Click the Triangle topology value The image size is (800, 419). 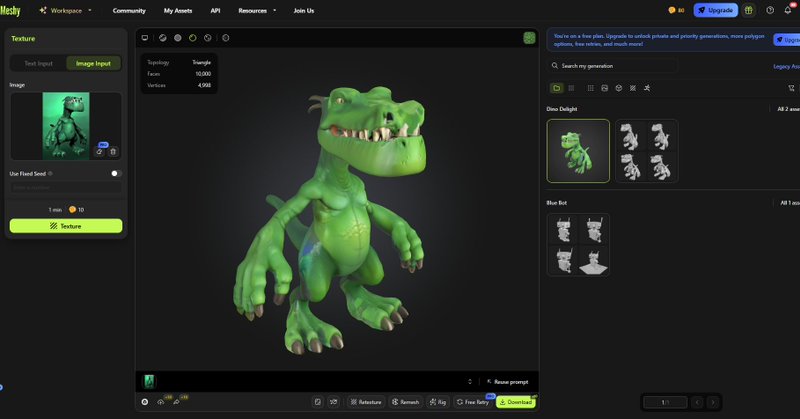(x=202, y=62)
